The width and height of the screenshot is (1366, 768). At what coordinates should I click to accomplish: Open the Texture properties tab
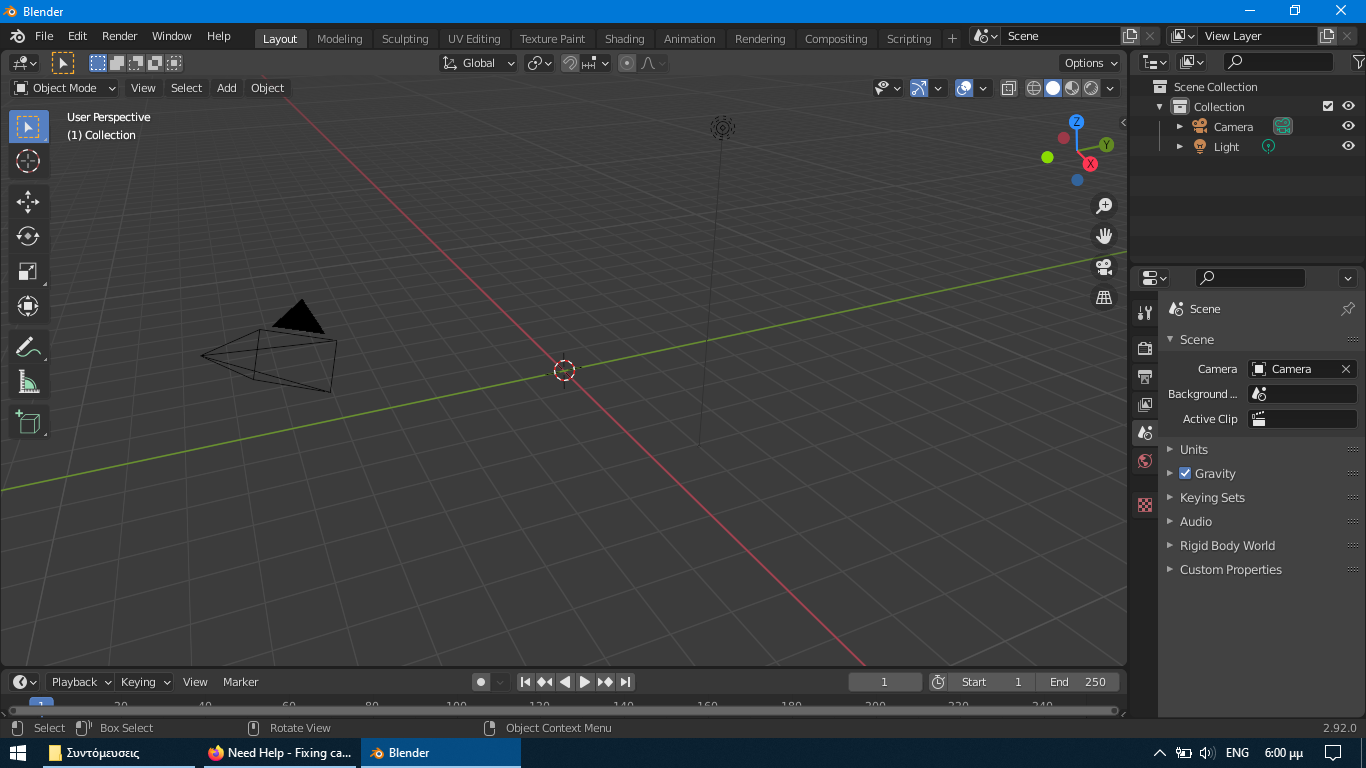[1145, 505]
